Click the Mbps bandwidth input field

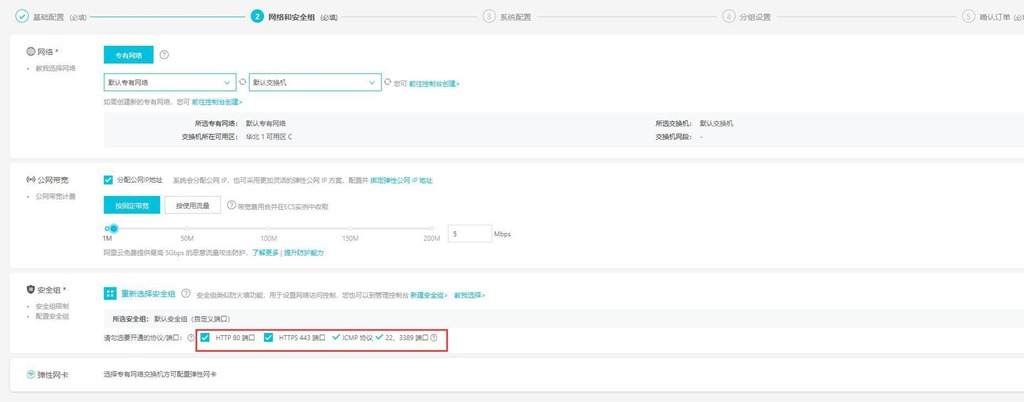point(468,233)
